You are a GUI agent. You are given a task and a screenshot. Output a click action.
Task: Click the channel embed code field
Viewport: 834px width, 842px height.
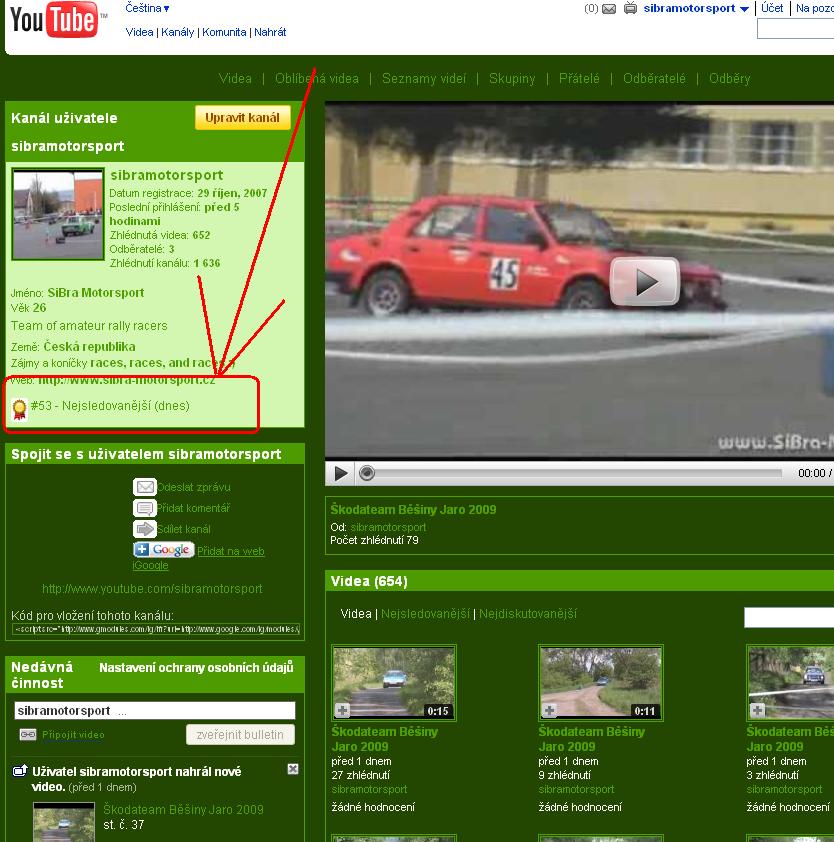point(156,629)
